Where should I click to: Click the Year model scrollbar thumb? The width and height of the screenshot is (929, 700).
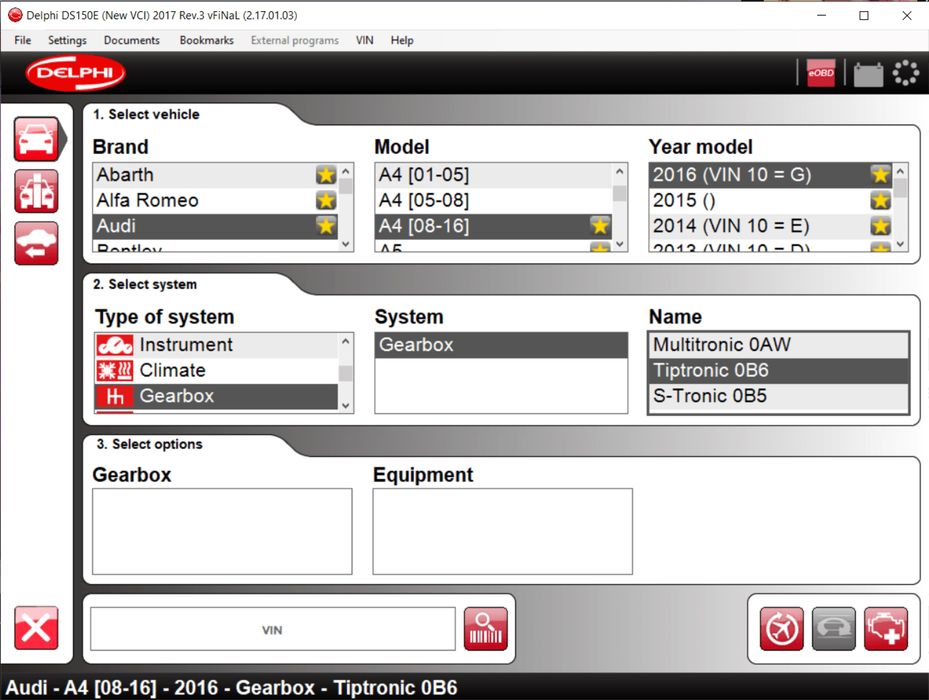(x=901, y=189)
